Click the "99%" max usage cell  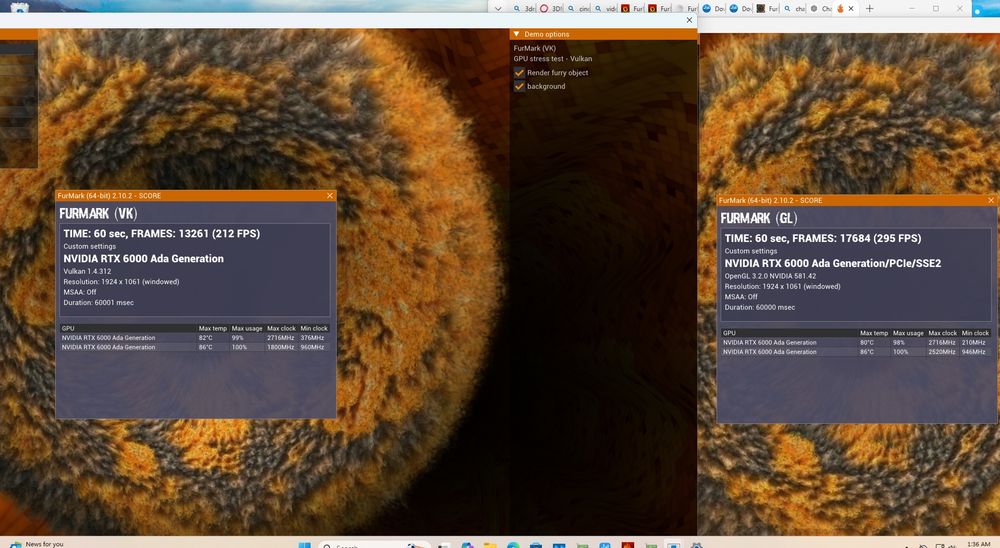tap(238, 337)
